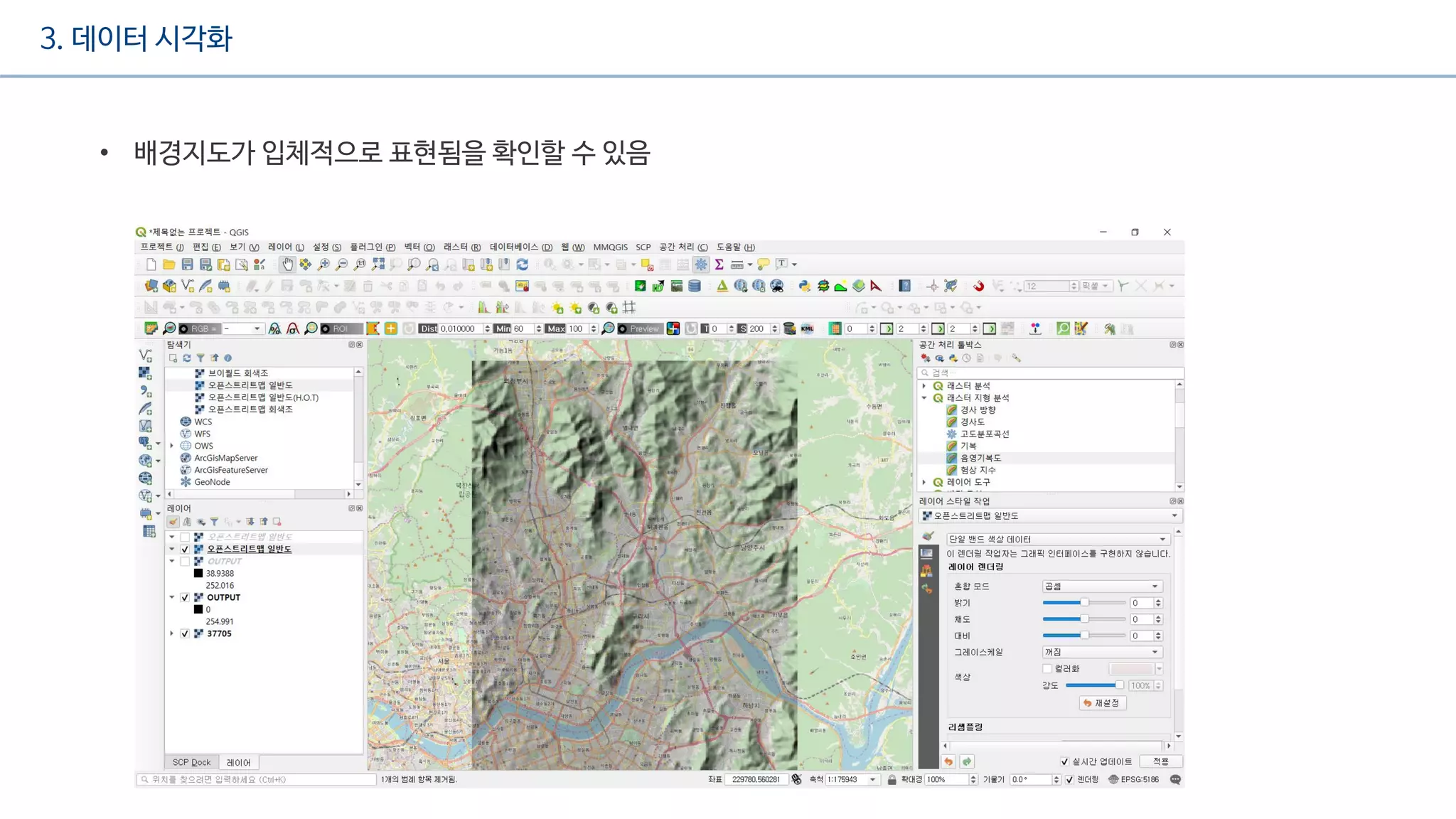Adjust the 밝기 brightness slider
The height and width of the screenshot is (819, 1456).
tap(1084, 603)
